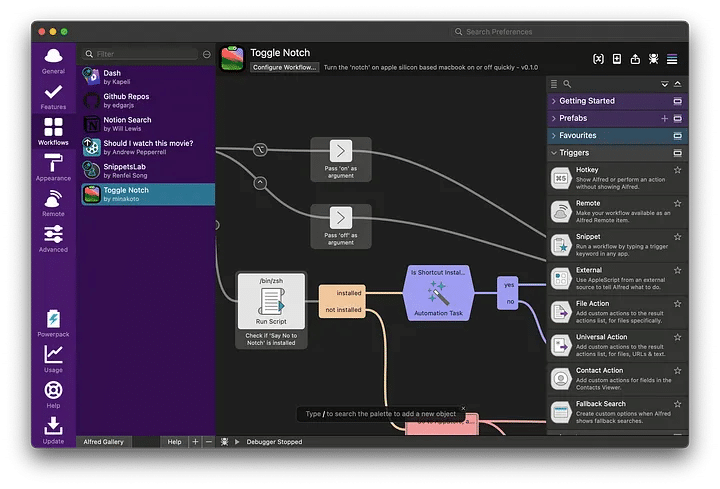This screenshot has height=489, width=720.
Task: Click Configure Workflow button
Action: pos(285,67)
